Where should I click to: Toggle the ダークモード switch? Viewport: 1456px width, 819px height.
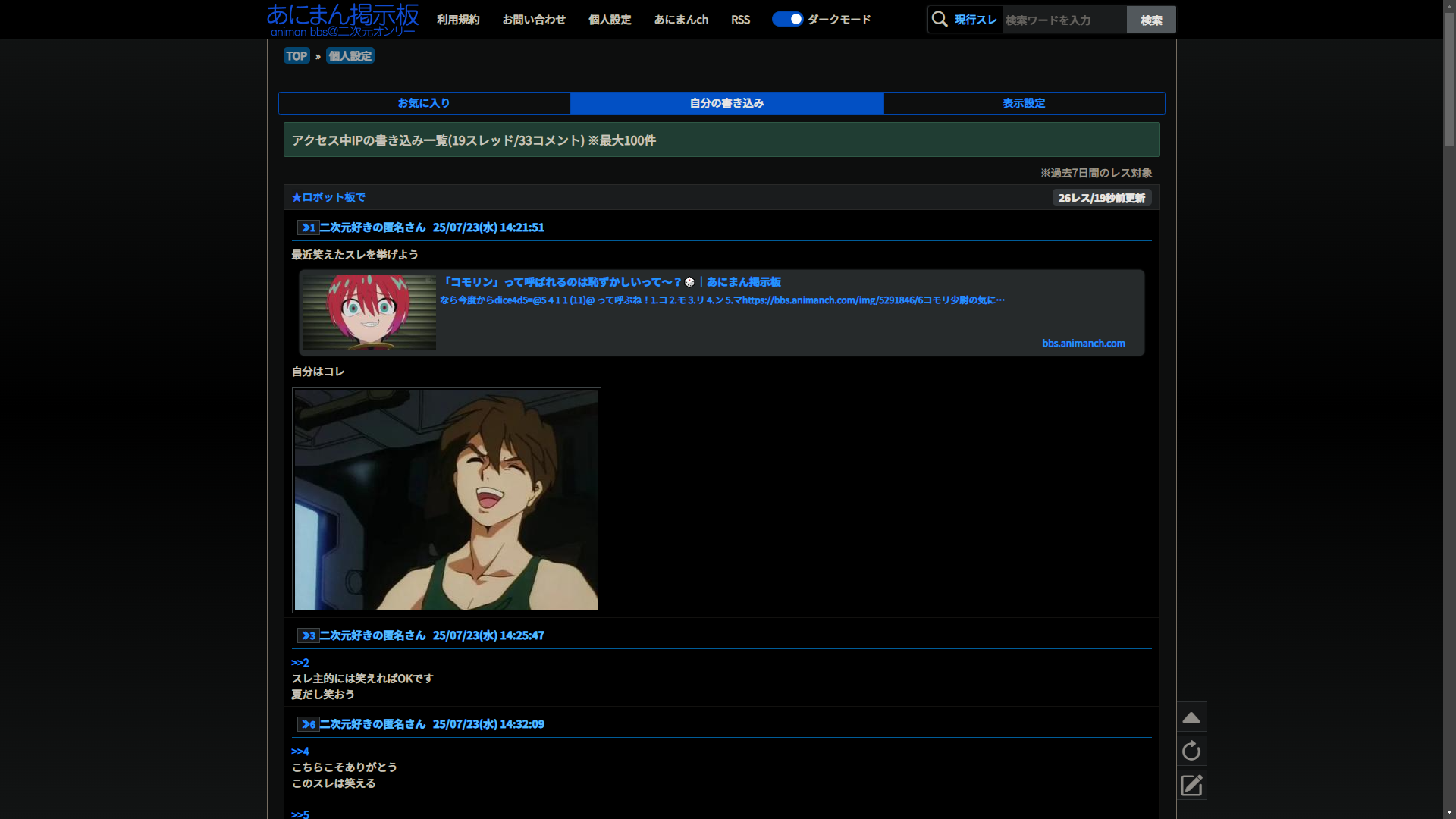pos(787,19)
